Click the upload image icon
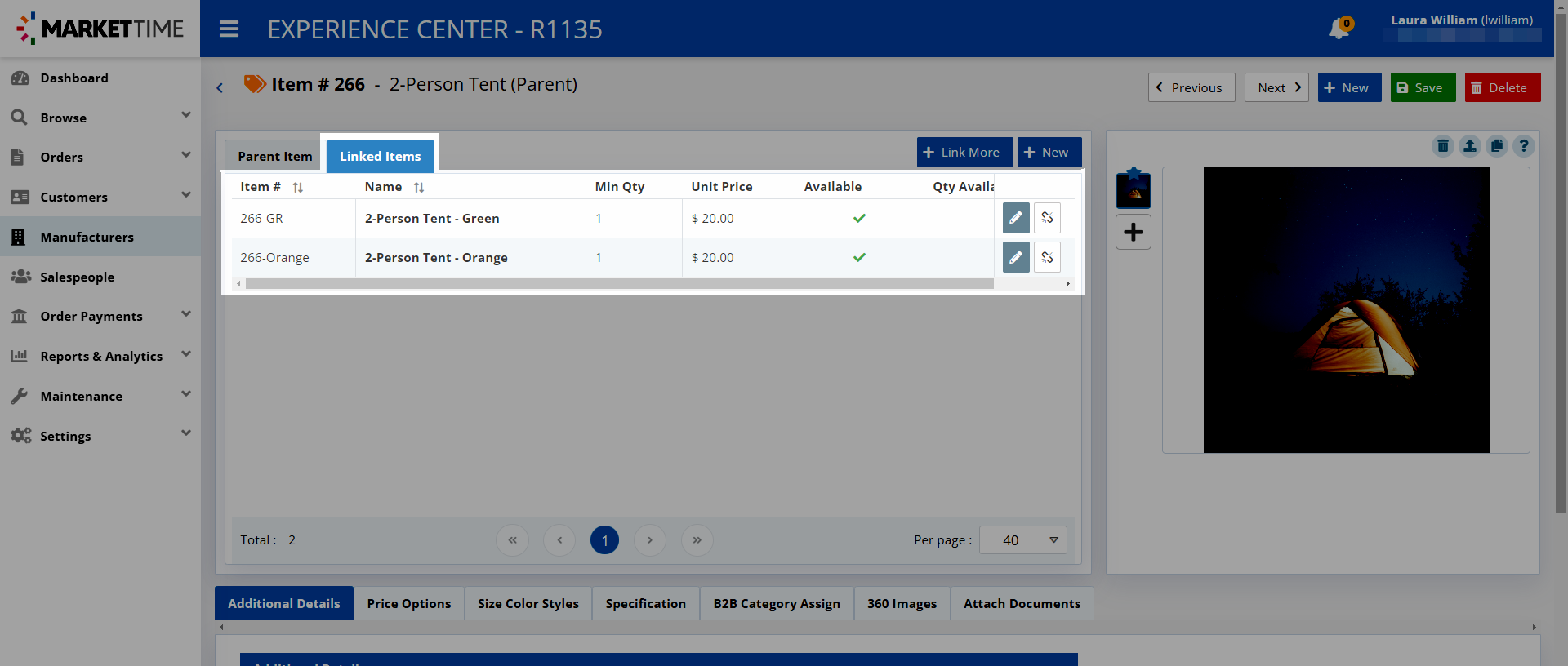The height and width of the screenshot is (666, 1568). 1470,146
